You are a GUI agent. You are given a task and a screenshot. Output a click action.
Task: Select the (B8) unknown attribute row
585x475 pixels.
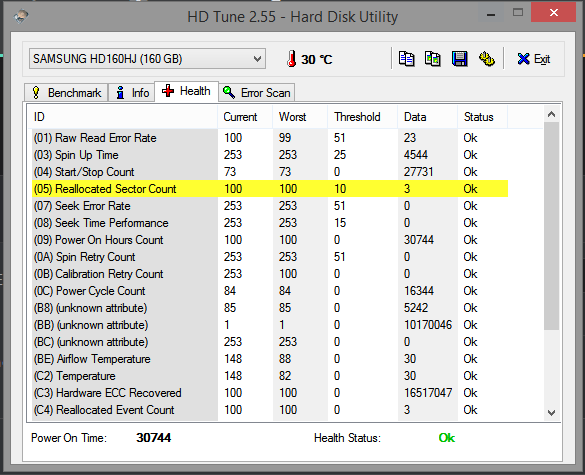(x=270, y=308)
